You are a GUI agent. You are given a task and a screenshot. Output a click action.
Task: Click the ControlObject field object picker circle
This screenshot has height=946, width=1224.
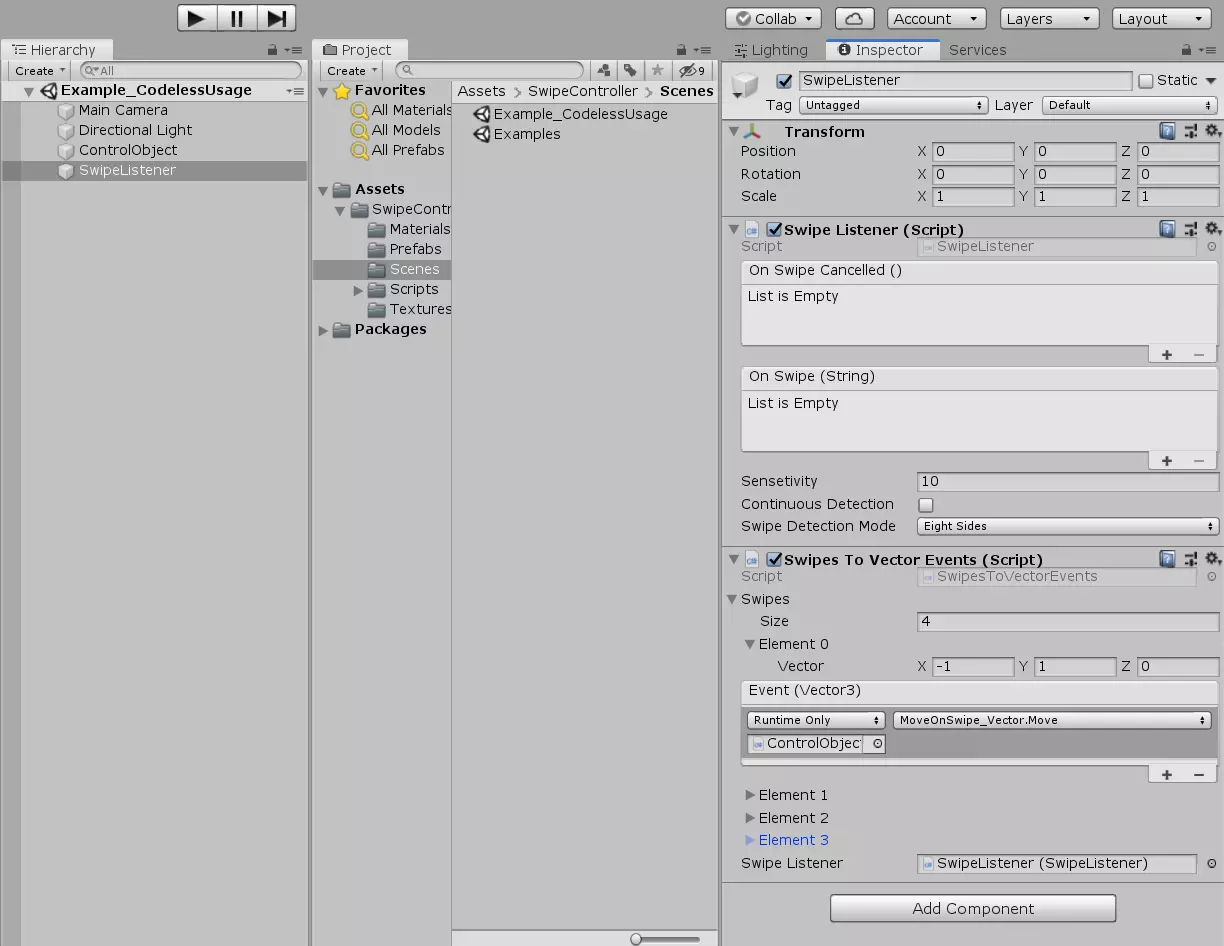pos(877,744)
